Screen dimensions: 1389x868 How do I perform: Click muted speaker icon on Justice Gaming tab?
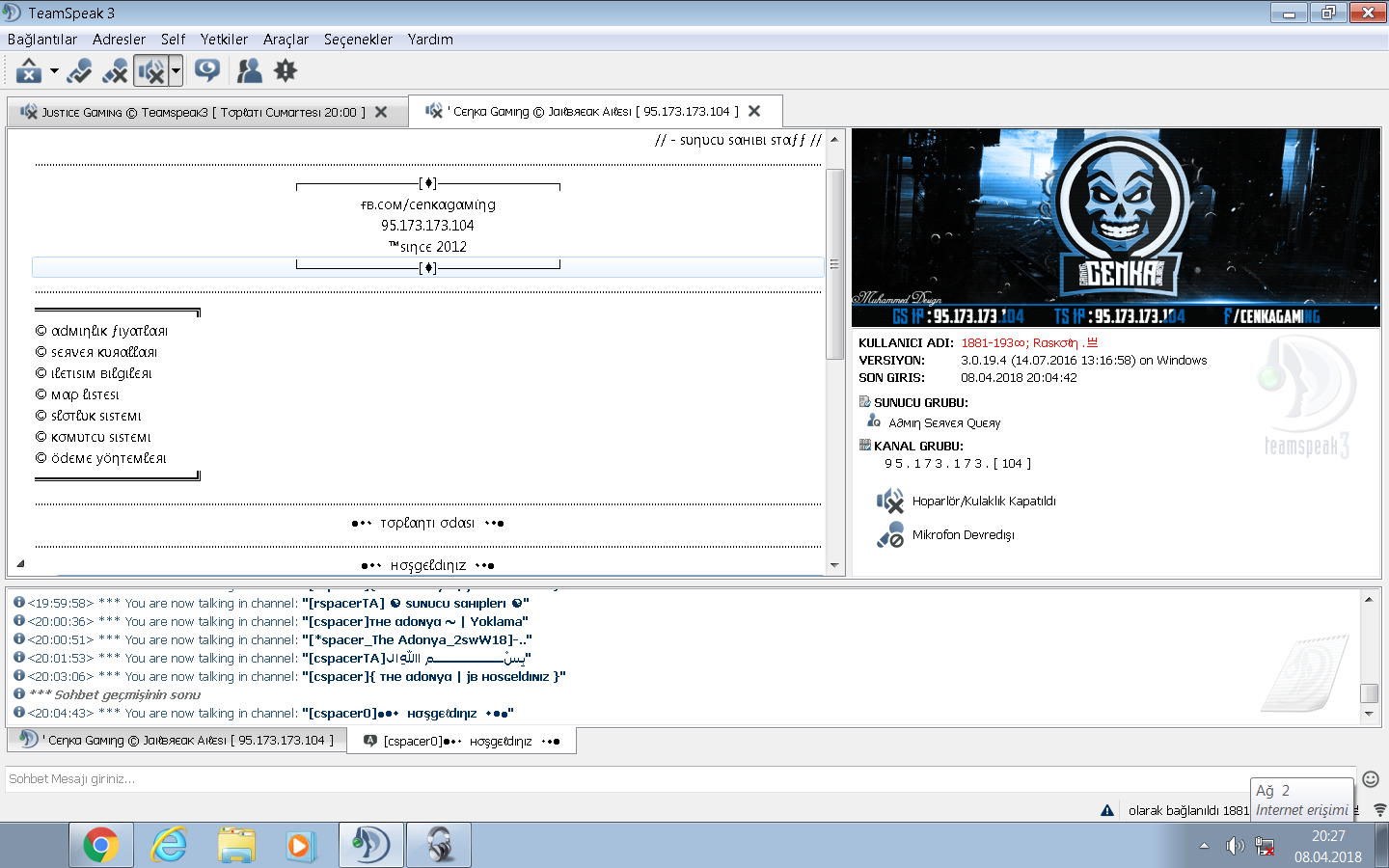pyautogui.click(x=28, y=112)
